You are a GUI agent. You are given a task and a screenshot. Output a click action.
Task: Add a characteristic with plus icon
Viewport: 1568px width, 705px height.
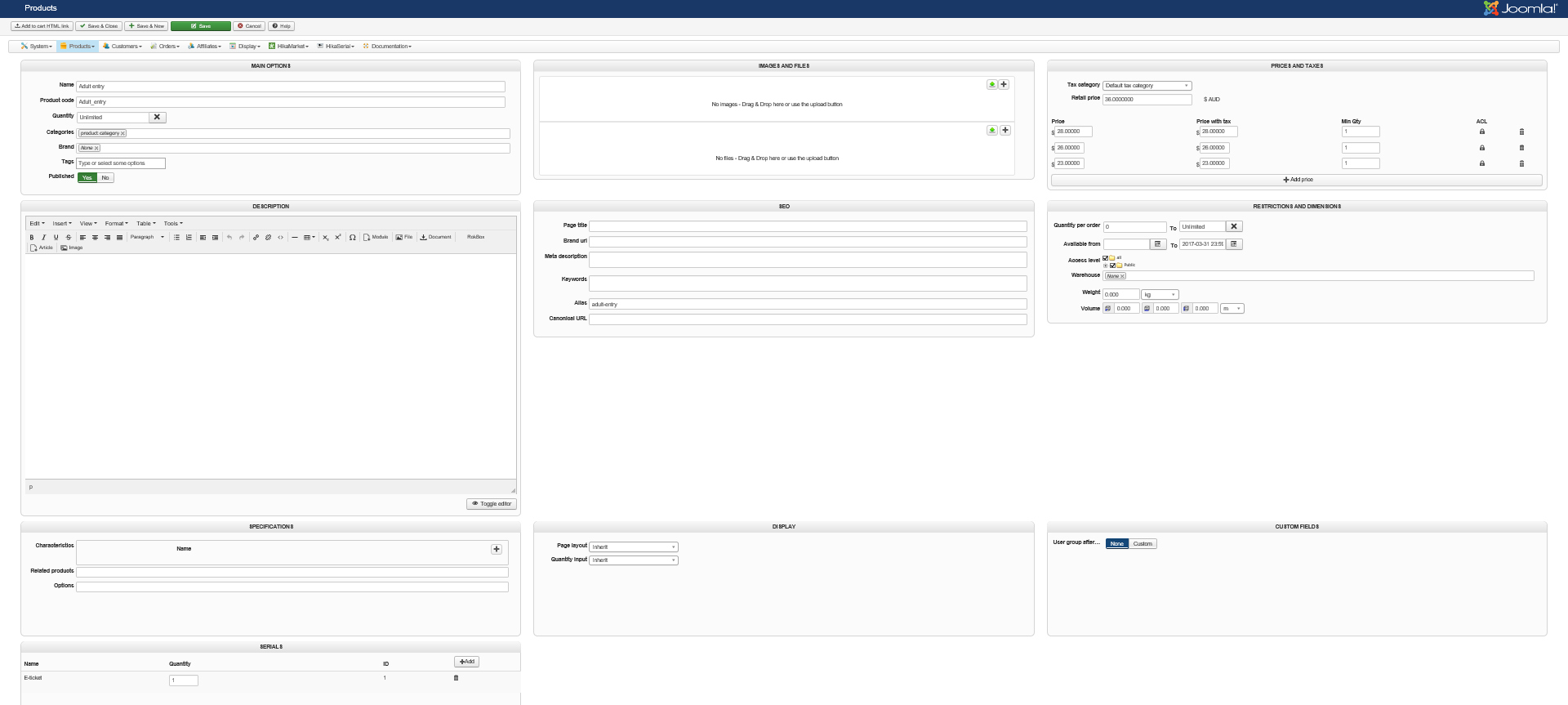click(x=497, y=549)
